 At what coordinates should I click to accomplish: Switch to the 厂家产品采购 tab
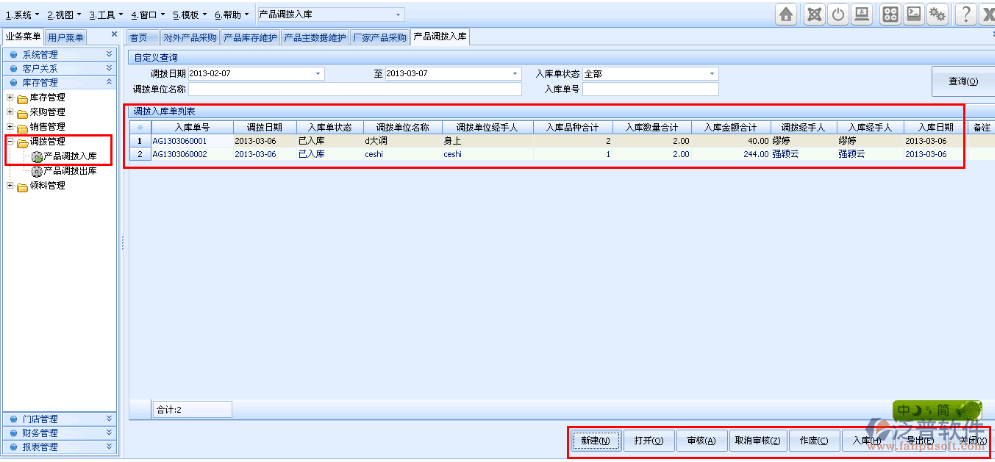point(379,37)
